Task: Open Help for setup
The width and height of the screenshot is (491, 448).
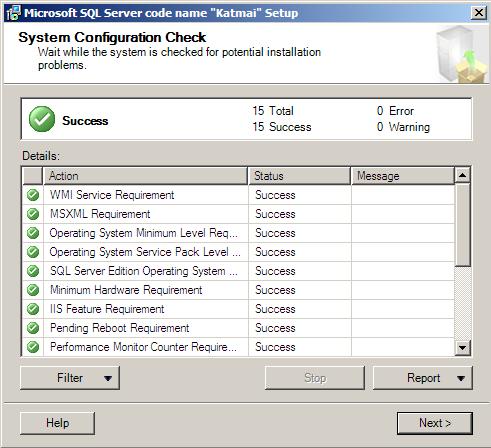Action: [x=57, y=423]
